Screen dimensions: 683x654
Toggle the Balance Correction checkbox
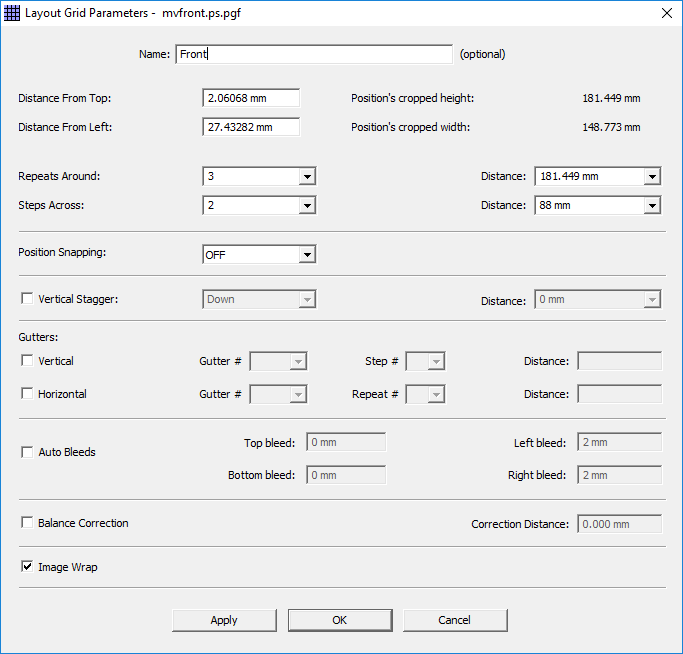[27, 523]
